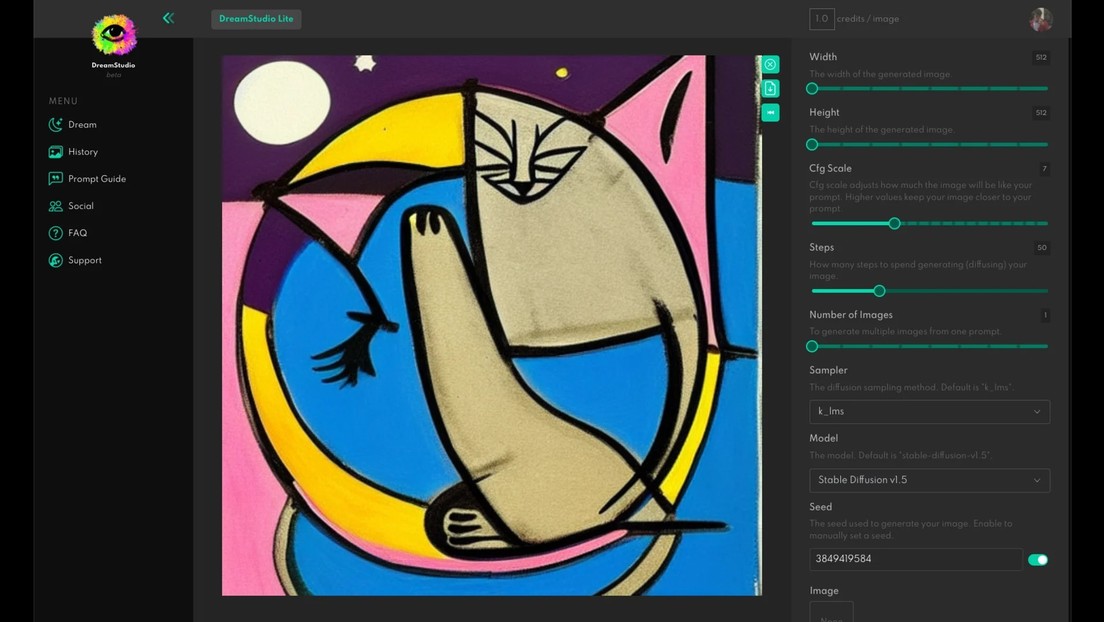
Task: Dismiss image with the X circle icon
Action: click(x=770, y=65)
